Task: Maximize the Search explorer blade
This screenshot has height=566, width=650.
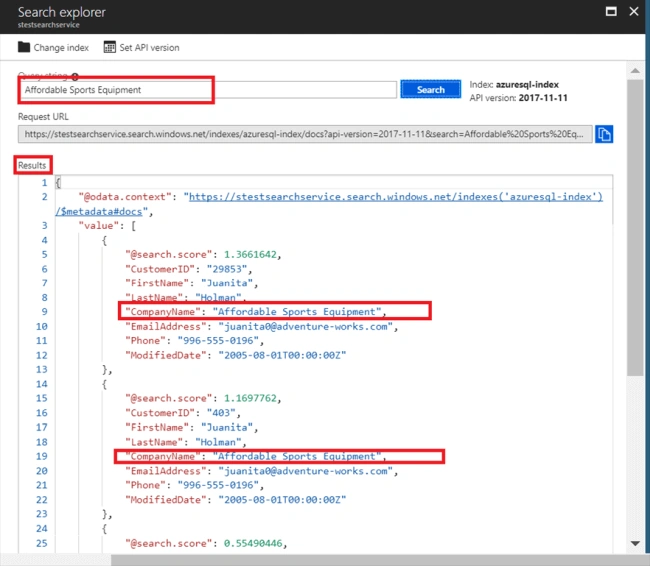Action: point(611,11)
